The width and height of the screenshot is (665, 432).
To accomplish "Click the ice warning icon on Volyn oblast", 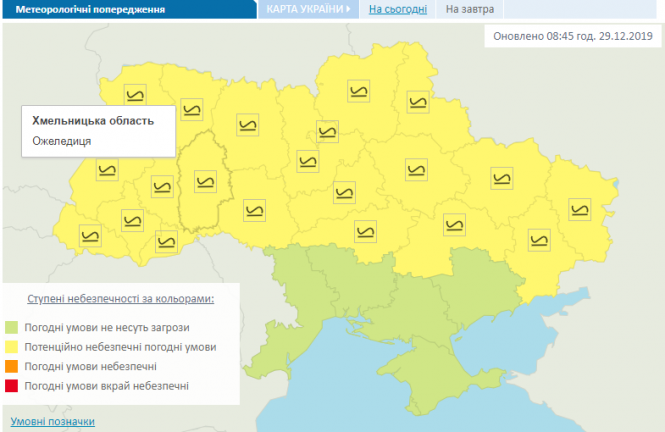I will click(x=135, y=95).
